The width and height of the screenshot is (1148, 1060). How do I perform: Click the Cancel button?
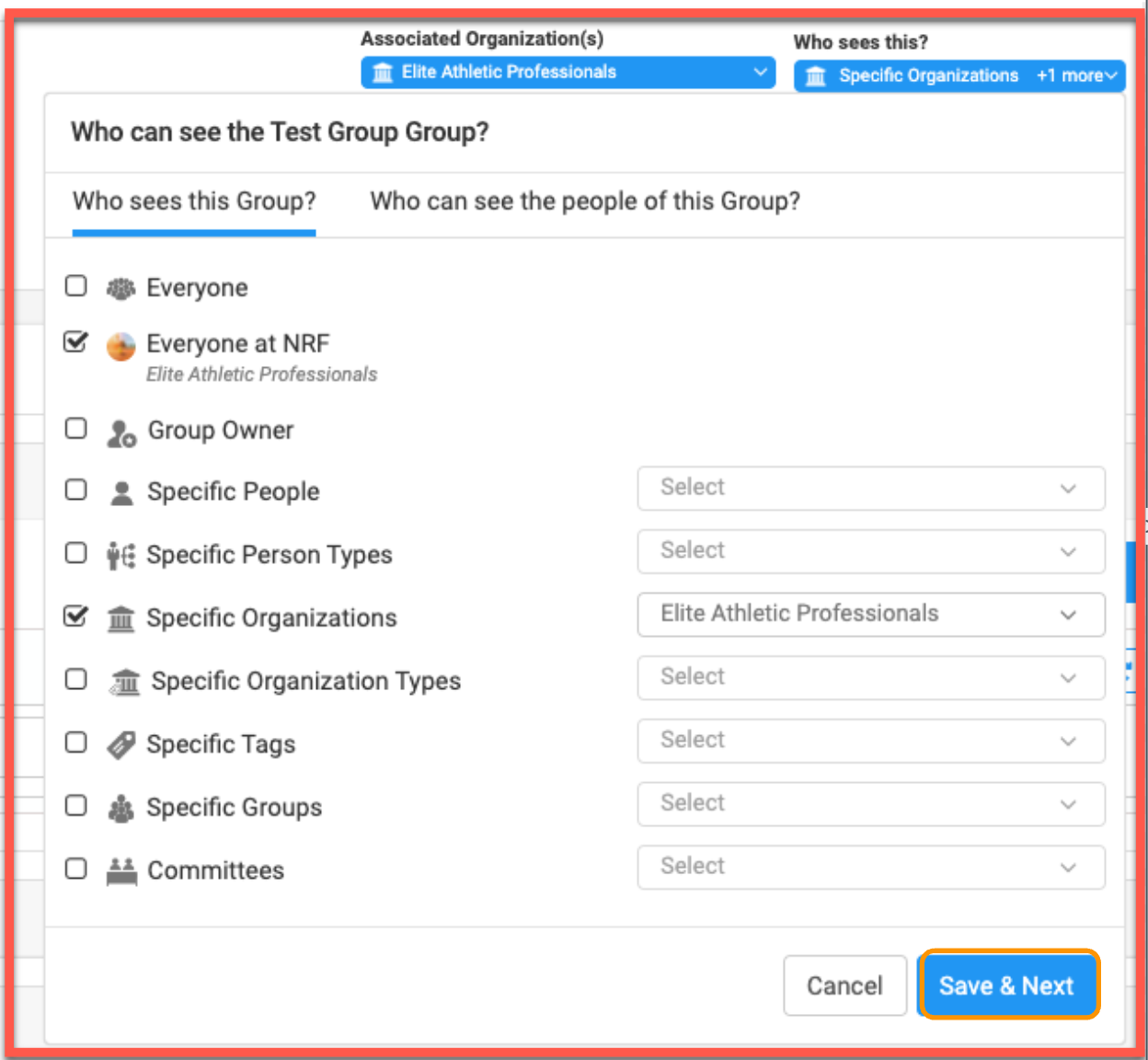point(844,985)
